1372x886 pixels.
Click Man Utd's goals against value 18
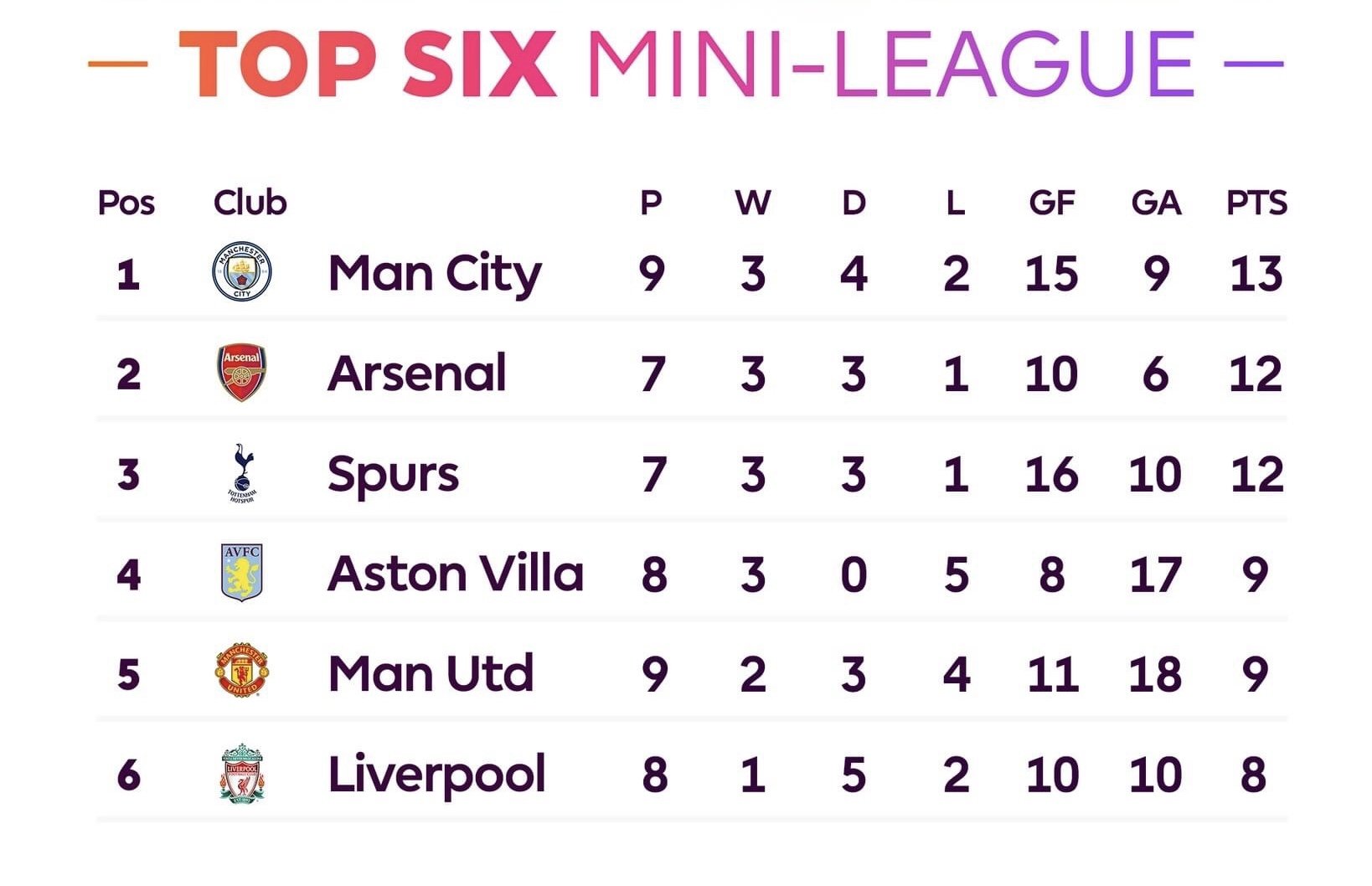pos(1155,674)
